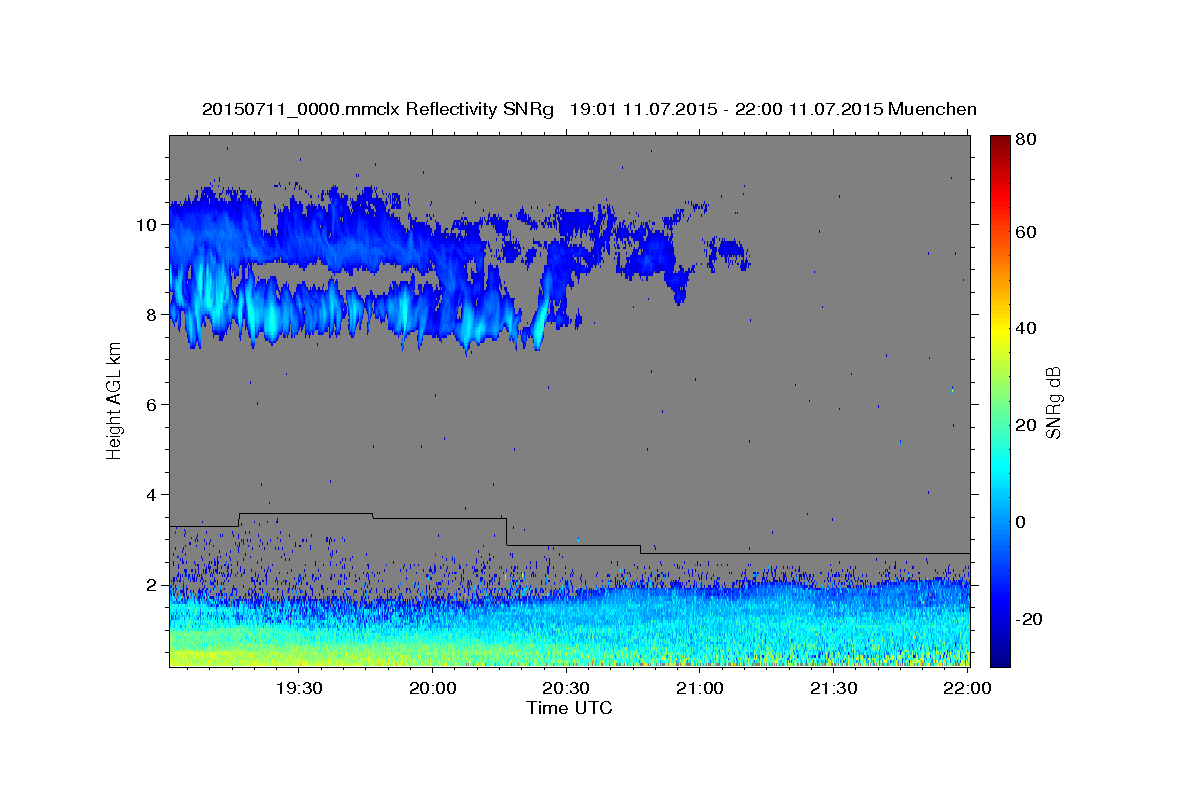The height and width of the screenshot is (800, 1200).
Task: Click the dark blue bottom of colorbar
Action: point(999,655)
